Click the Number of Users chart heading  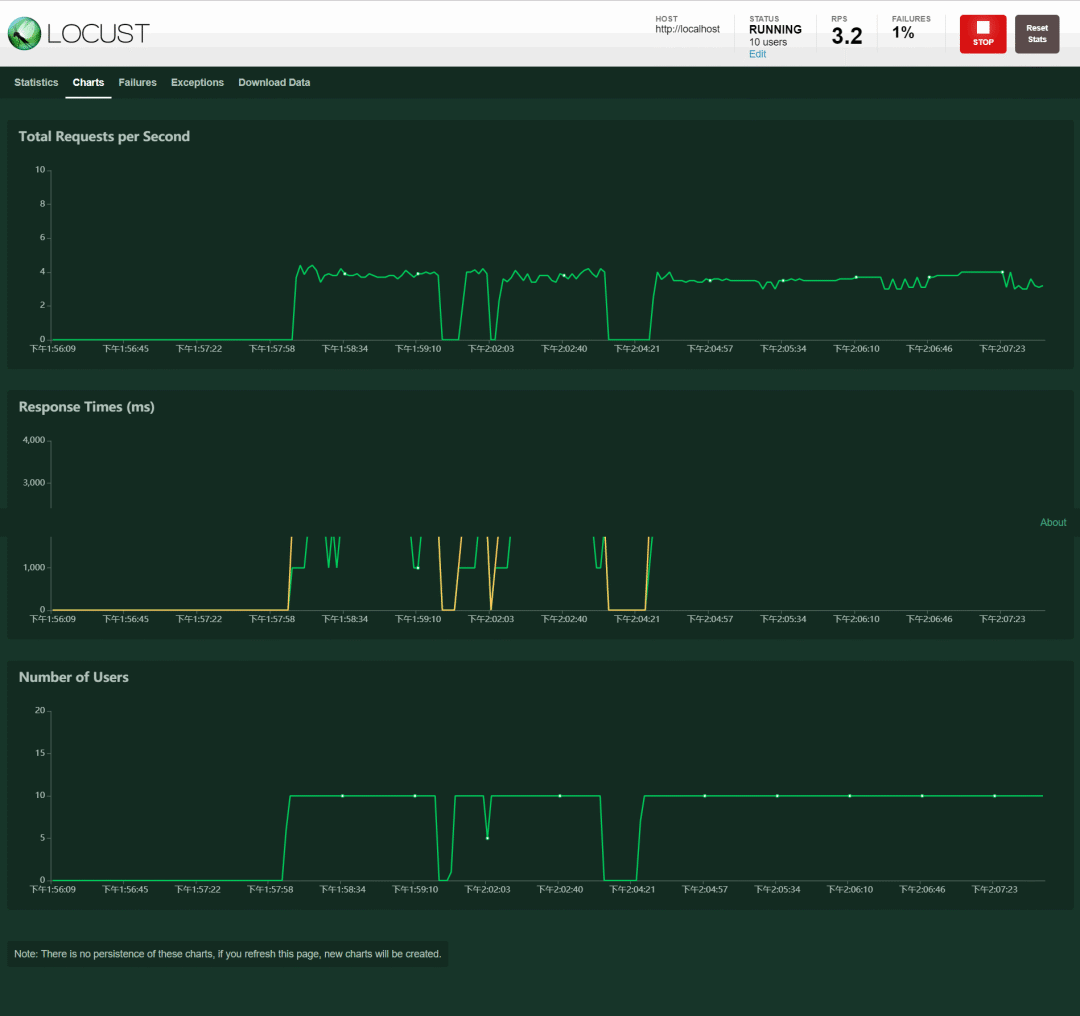[74, 677]
